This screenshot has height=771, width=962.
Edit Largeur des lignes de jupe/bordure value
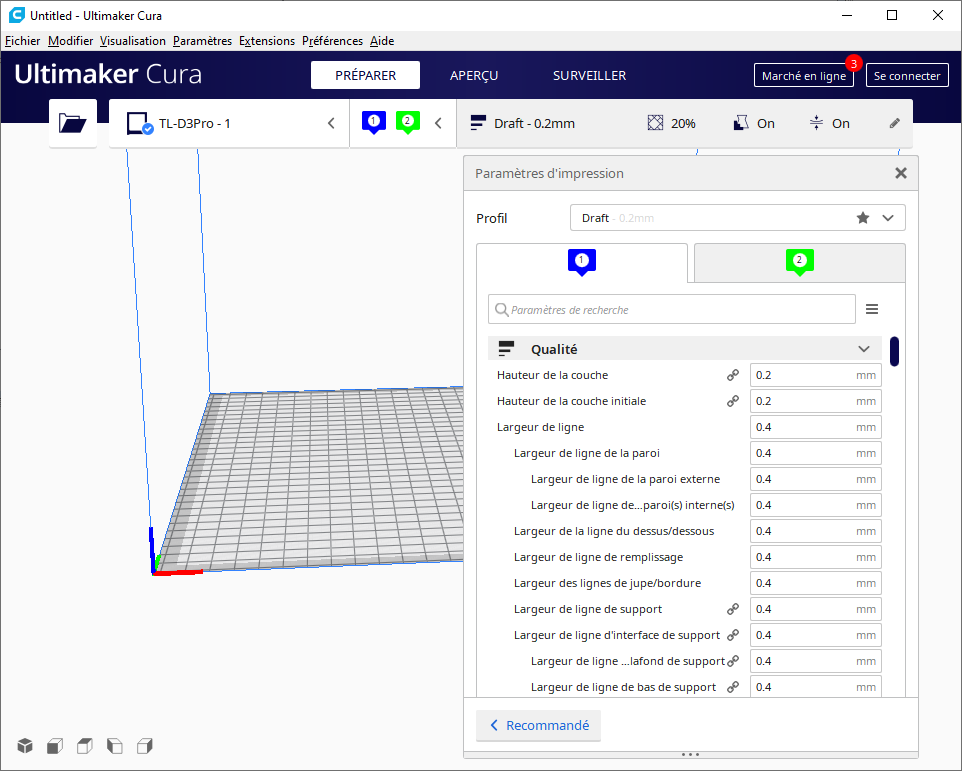click(x=815, y=583)
